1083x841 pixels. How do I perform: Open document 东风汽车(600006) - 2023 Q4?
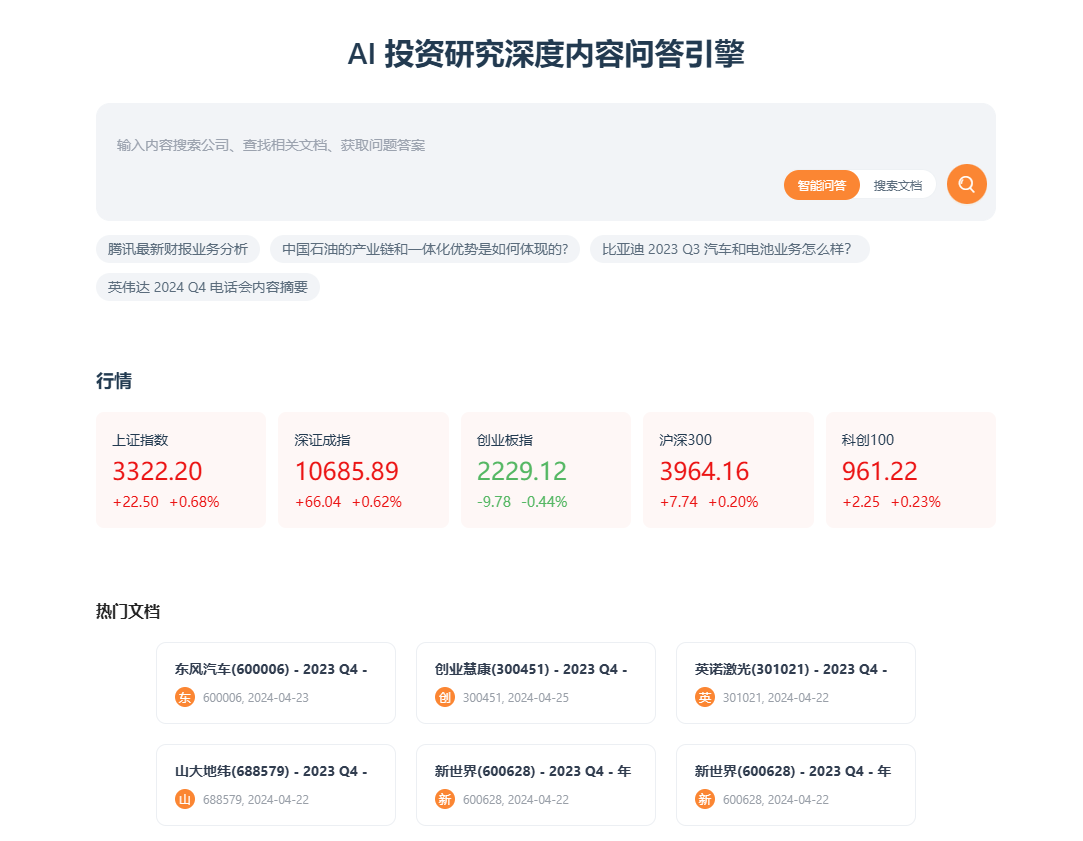point(276,683)
